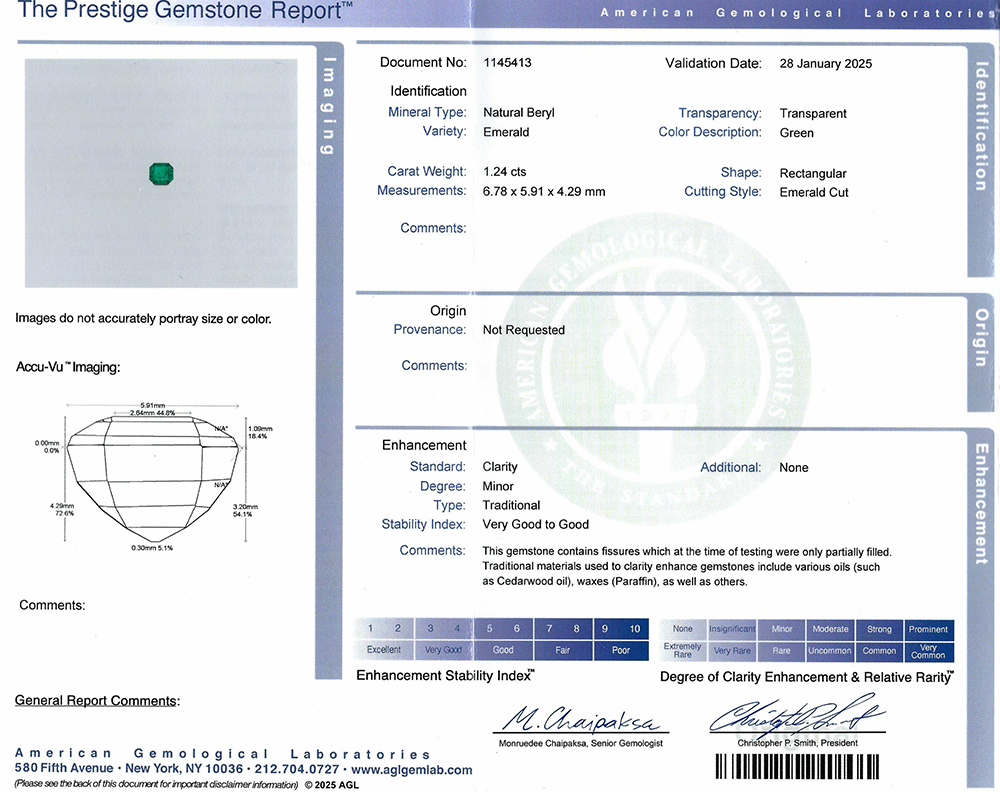Click 'Degree of Clarity Enhancement & Relative Rarity' caption

click(x=807, y=677)
